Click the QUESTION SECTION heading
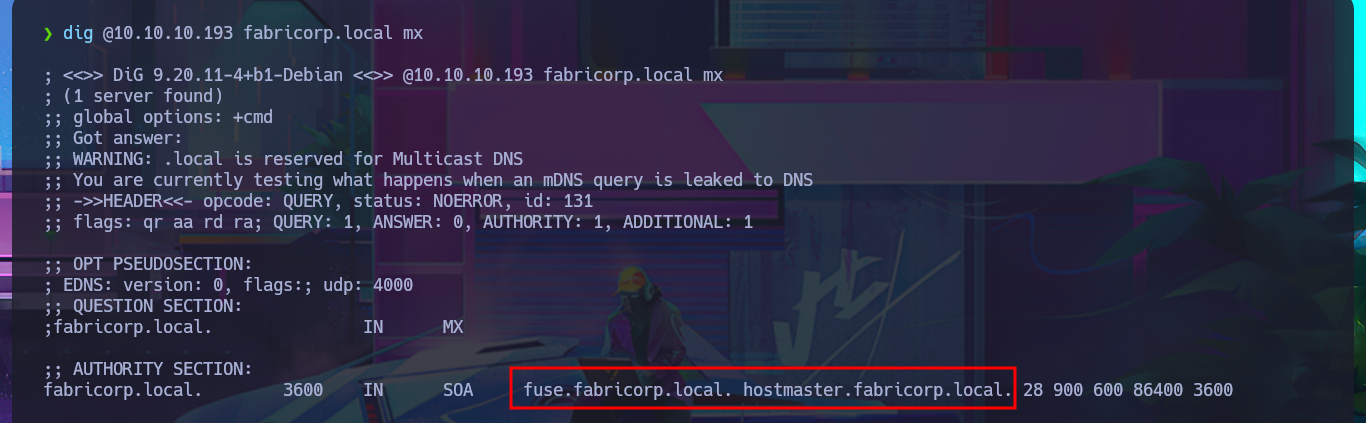 click(x=143, y=306)
